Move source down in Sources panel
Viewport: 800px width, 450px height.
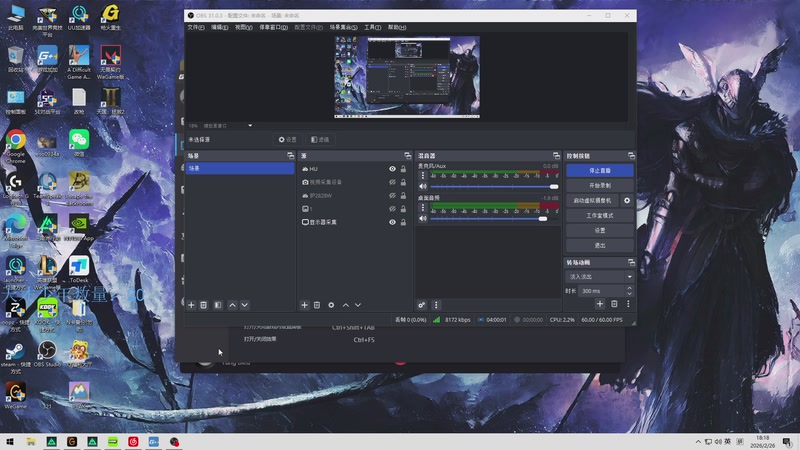tap(358, 305)
